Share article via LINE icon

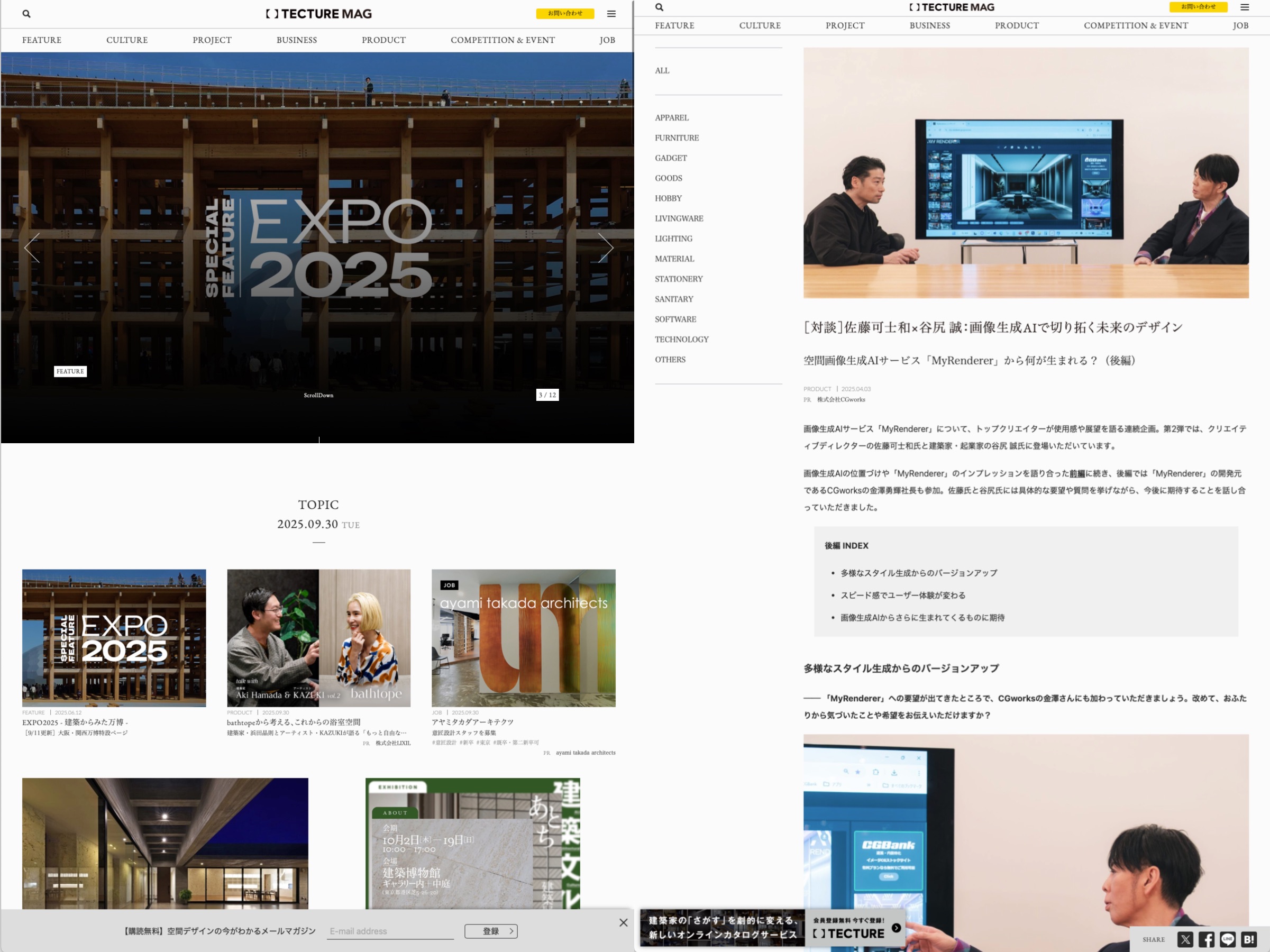click(x=1228, y=939)
